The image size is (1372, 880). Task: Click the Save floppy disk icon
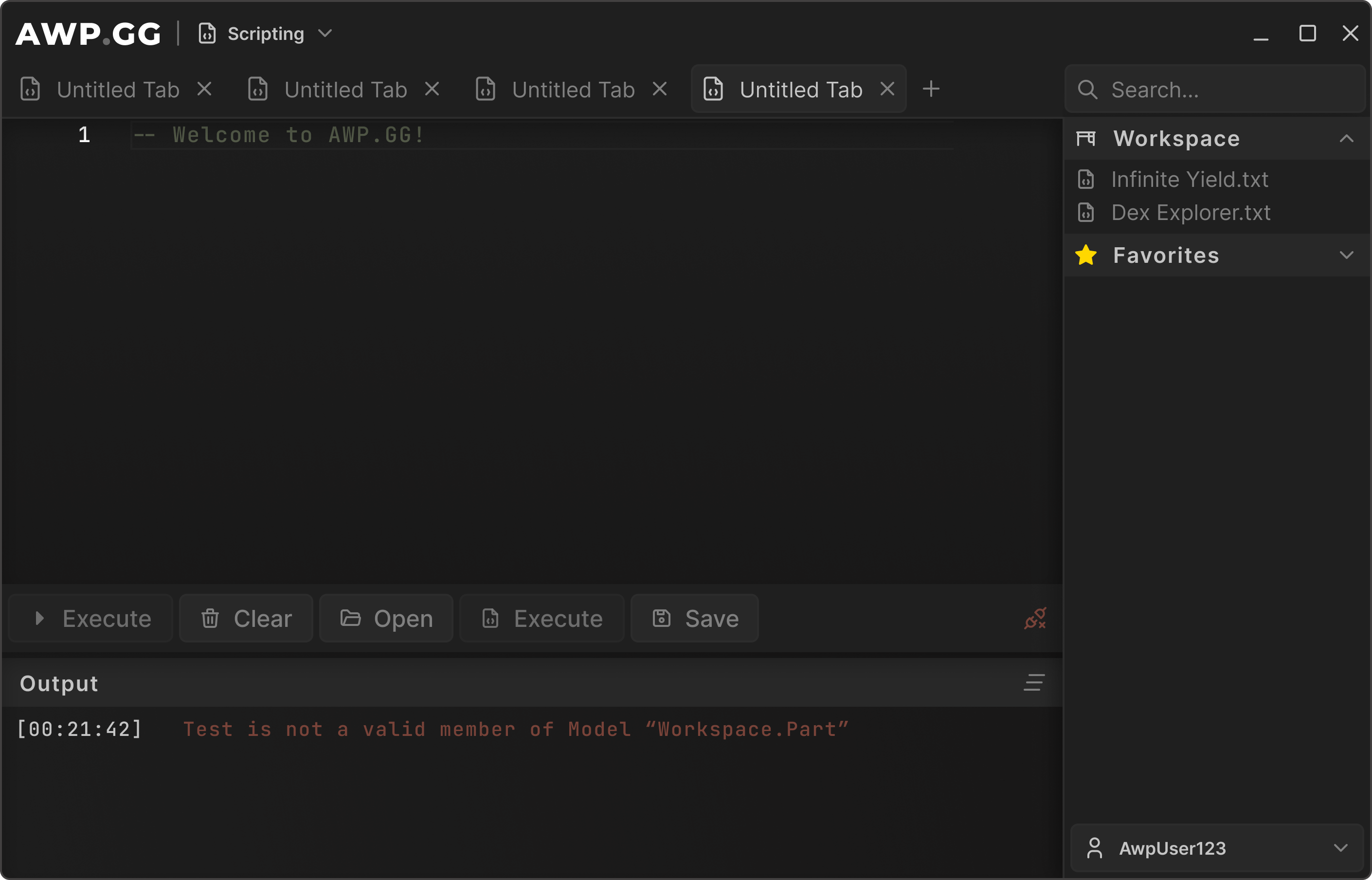(662, 618)
